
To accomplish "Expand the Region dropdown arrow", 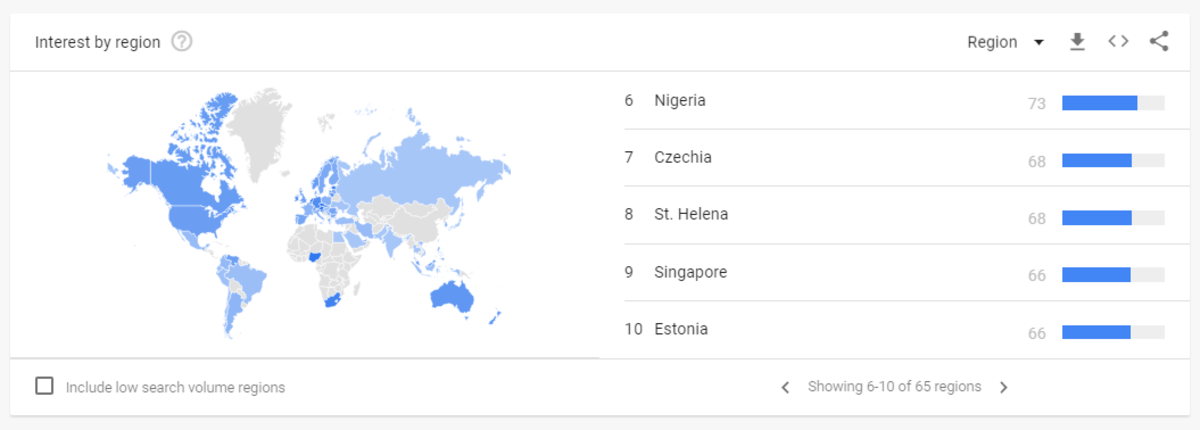I will (x=1039, y=42).
